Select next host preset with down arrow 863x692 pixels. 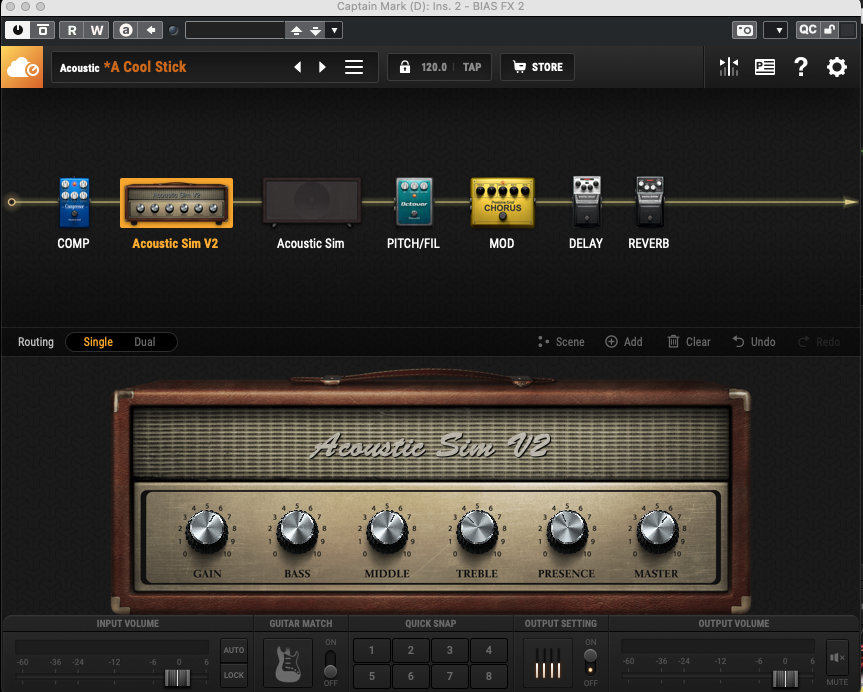pos(315,30)
